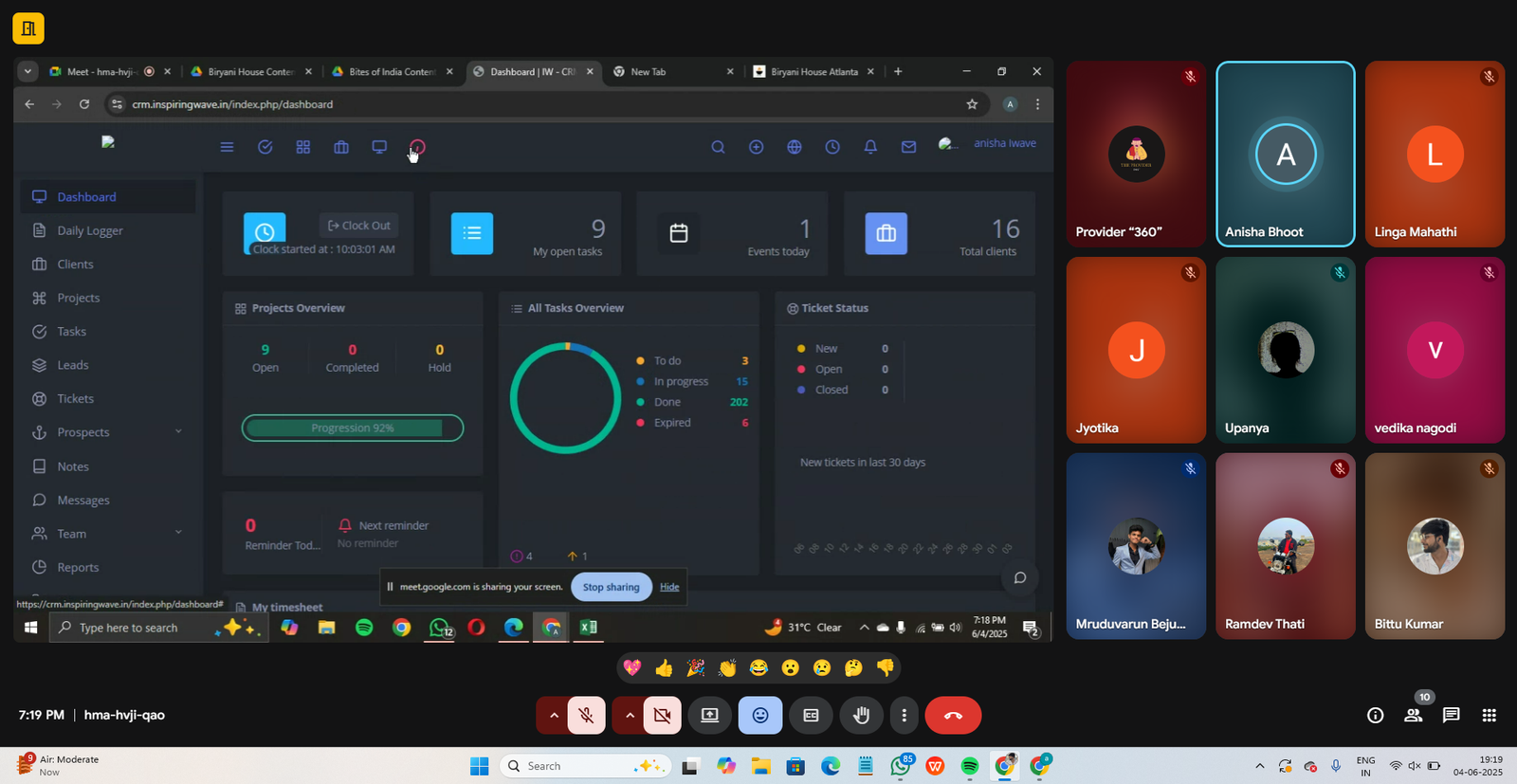The image size is (1517, 784).
Task: Send the sparkling heart reaction
Action: coord(632,668)
